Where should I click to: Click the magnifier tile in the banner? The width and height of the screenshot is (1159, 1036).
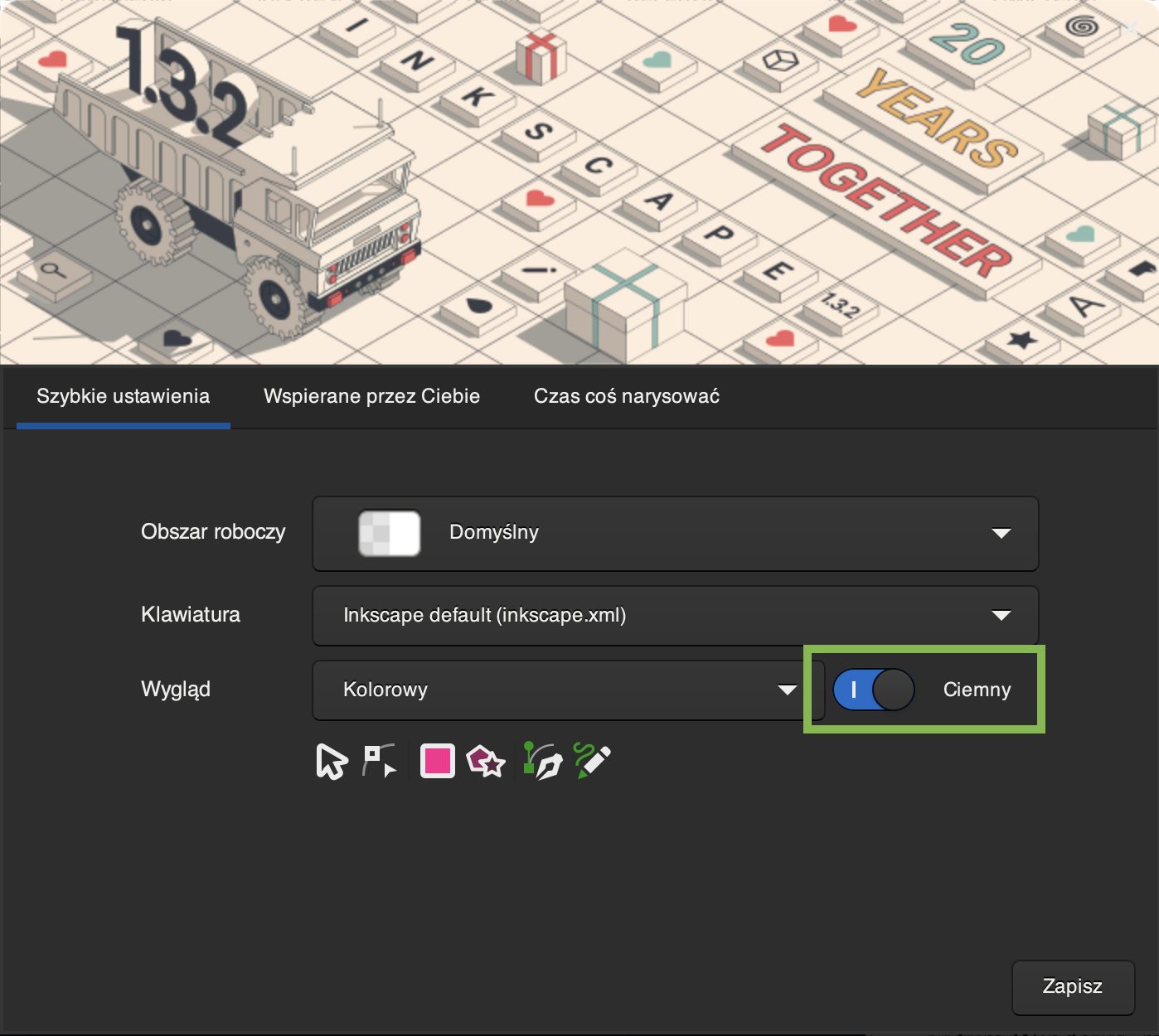click(54, 271)
